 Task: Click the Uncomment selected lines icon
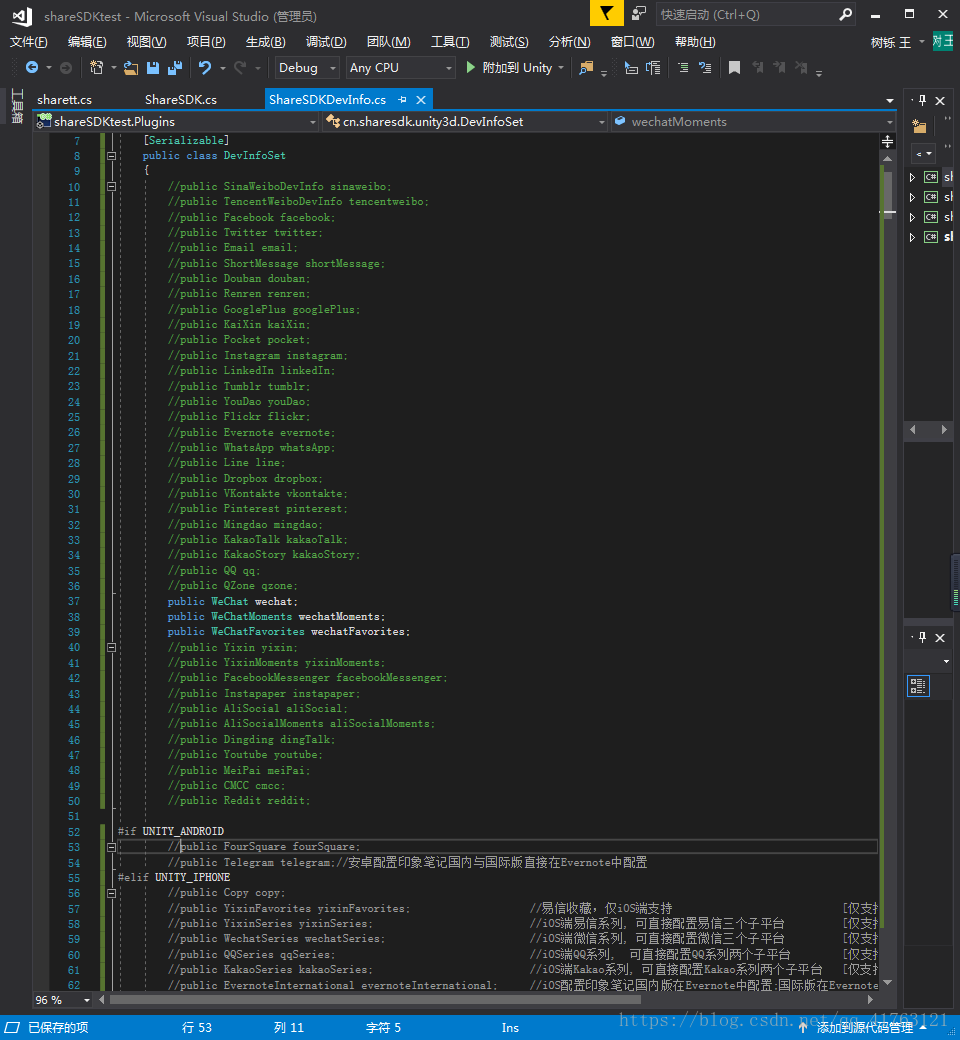(705, 68)
